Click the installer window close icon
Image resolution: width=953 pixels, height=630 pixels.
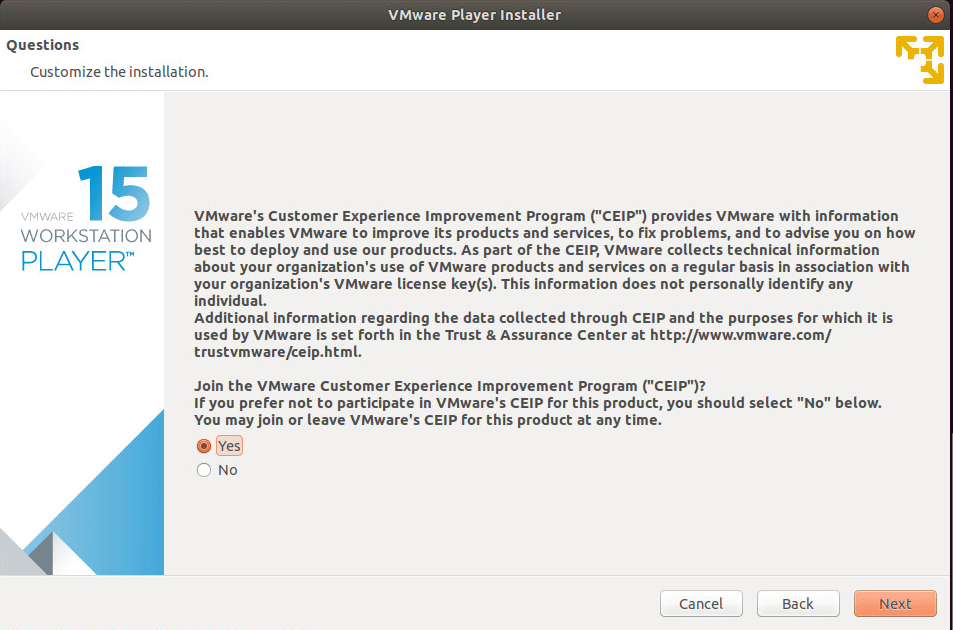[936, 14]
